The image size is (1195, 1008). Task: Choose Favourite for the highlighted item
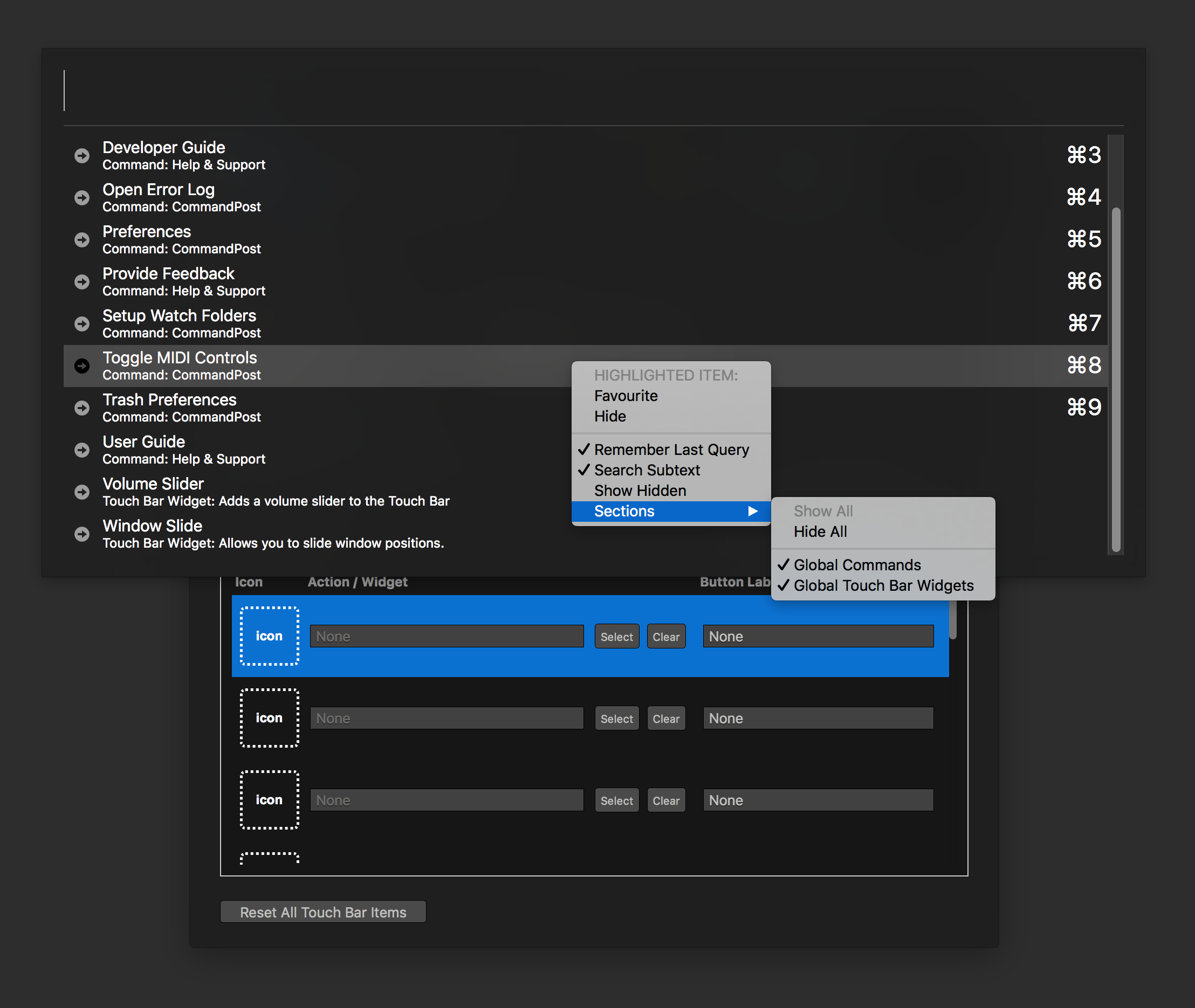pos(626,396)
